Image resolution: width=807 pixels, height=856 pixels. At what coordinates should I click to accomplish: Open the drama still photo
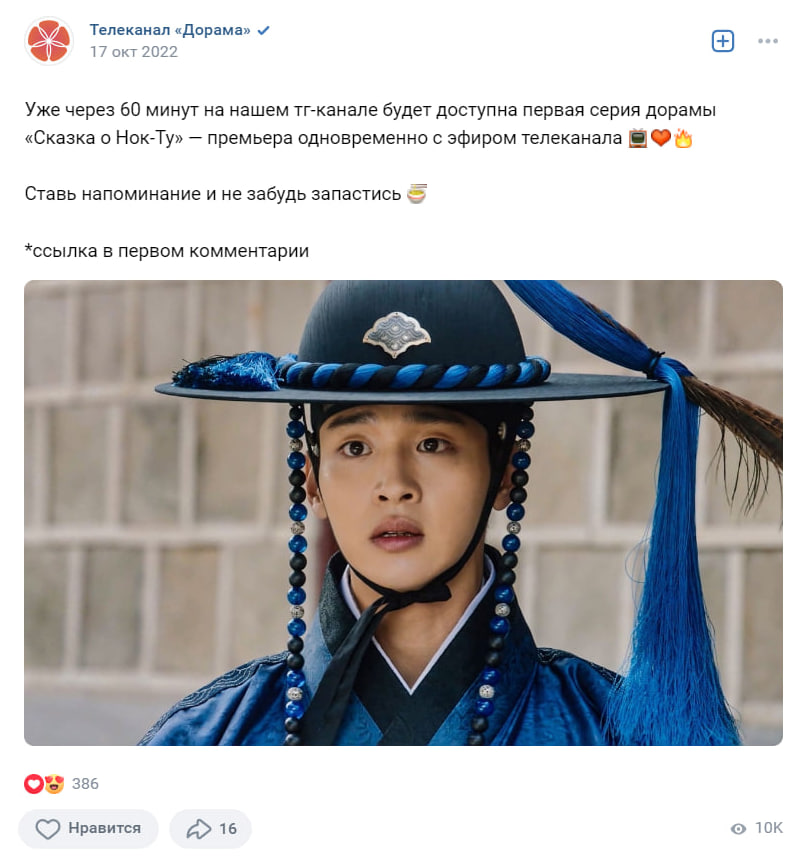coord(403,513)
